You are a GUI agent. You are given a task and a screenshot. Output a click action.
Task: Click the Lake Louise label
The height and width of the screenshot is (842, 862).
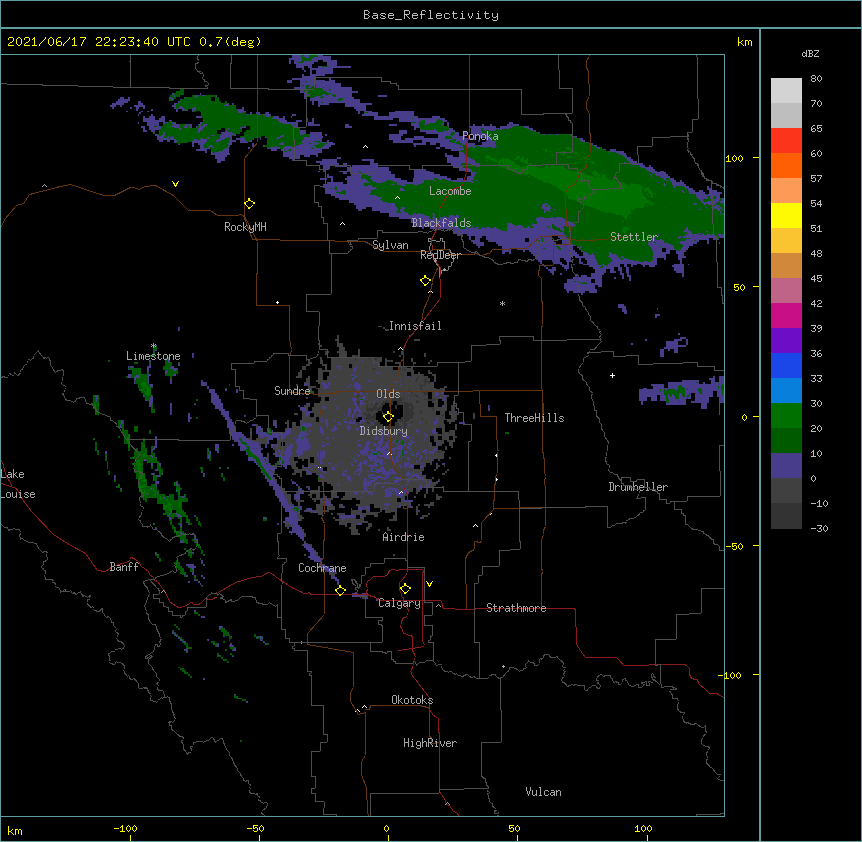18,484
